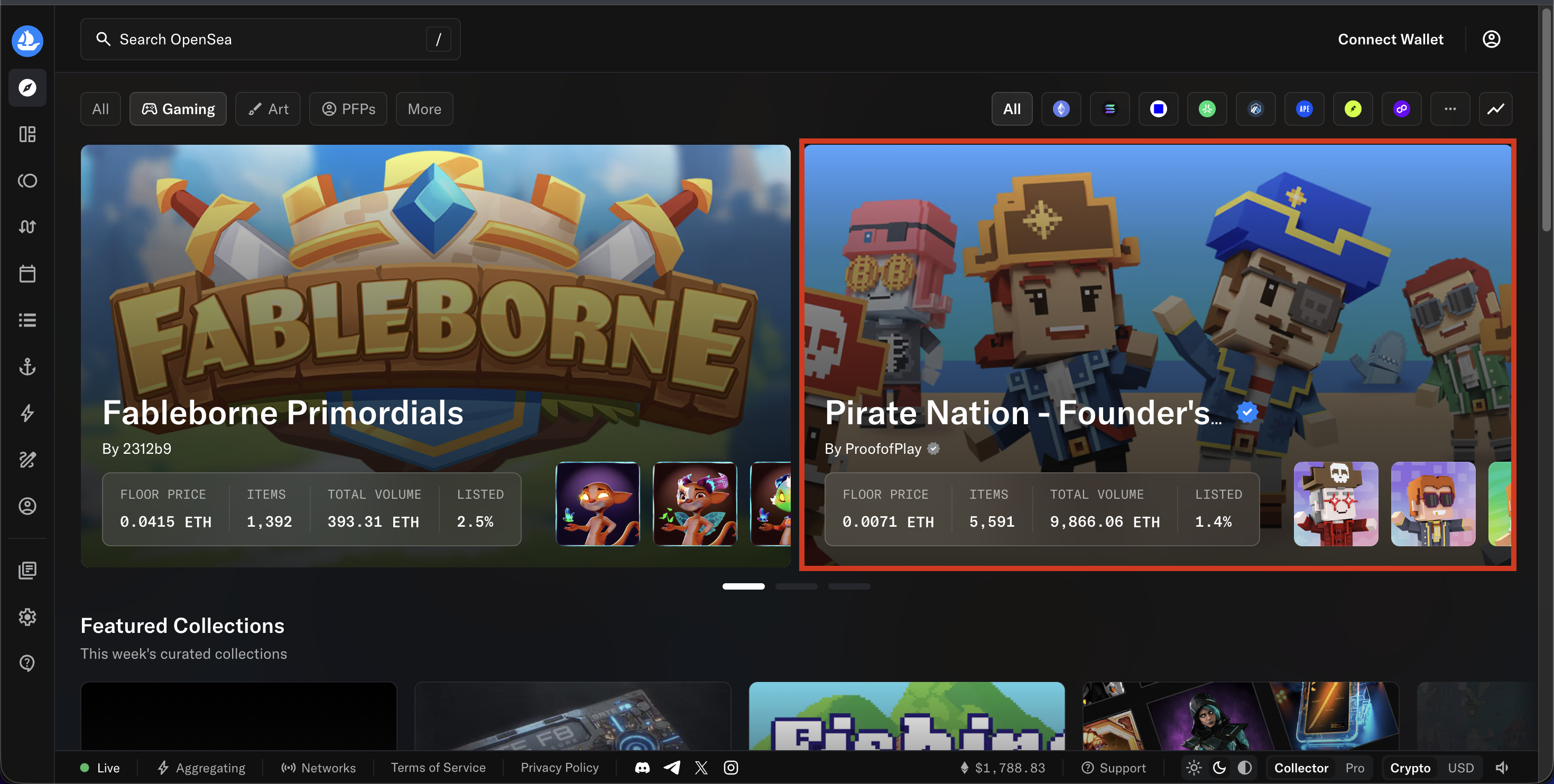Open the Telegram link in the footer
1554x784 pixels.
tap(671, 768)
